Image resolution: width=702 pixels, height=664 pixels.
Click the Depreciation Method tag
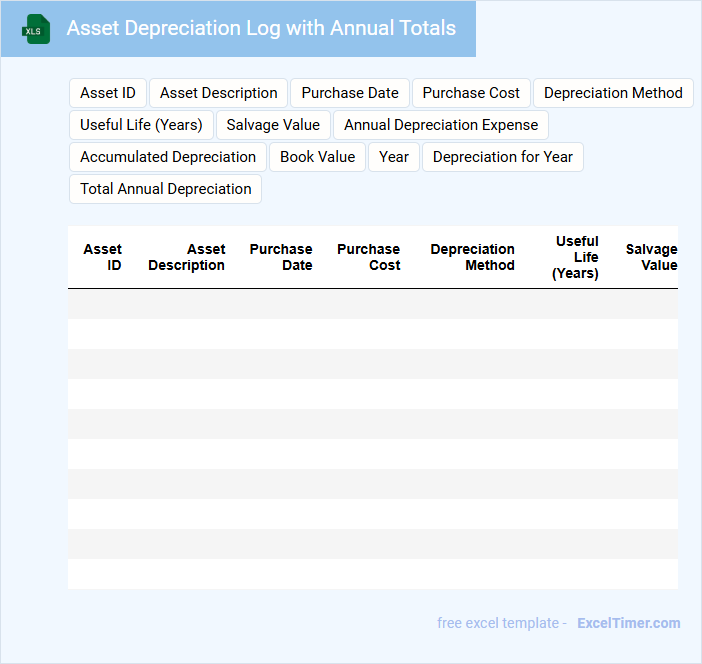coord(613,93)
